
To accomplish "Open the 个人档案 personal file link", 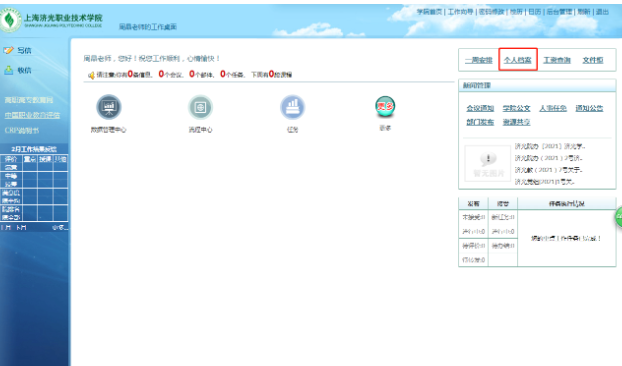I will pos(518,60).
